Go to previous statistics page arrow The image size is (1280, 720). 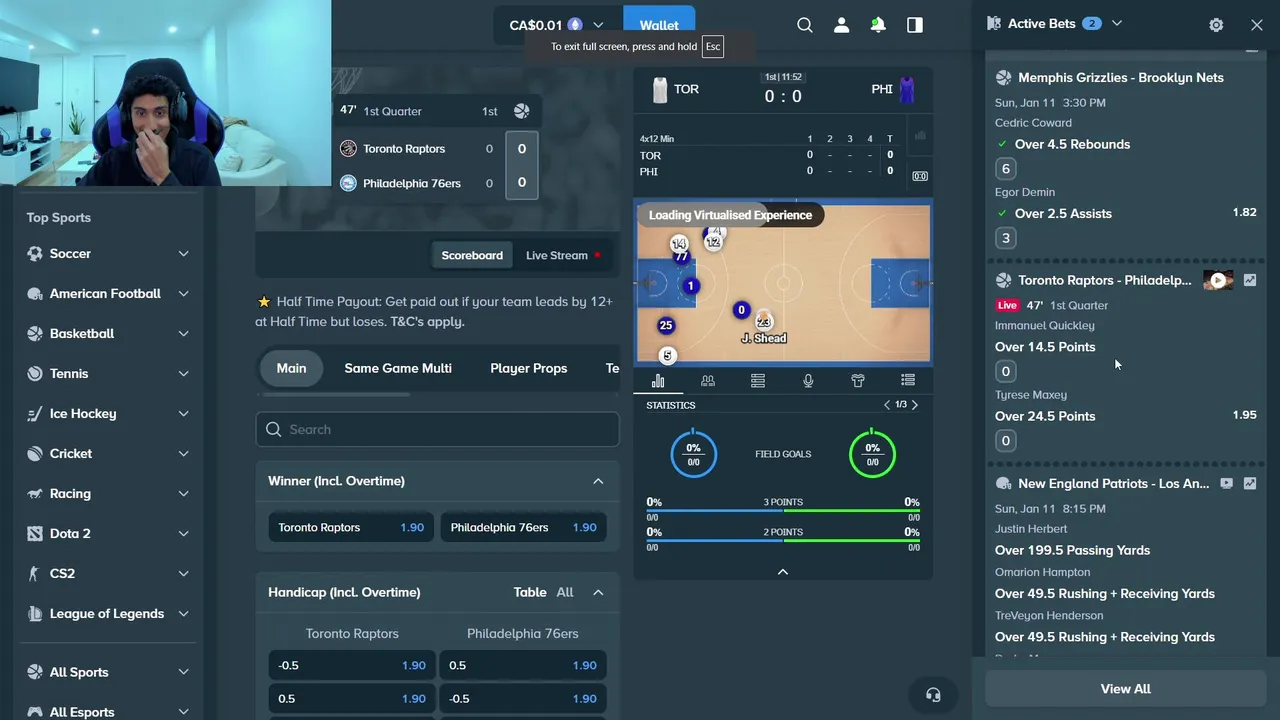(887, 405)
